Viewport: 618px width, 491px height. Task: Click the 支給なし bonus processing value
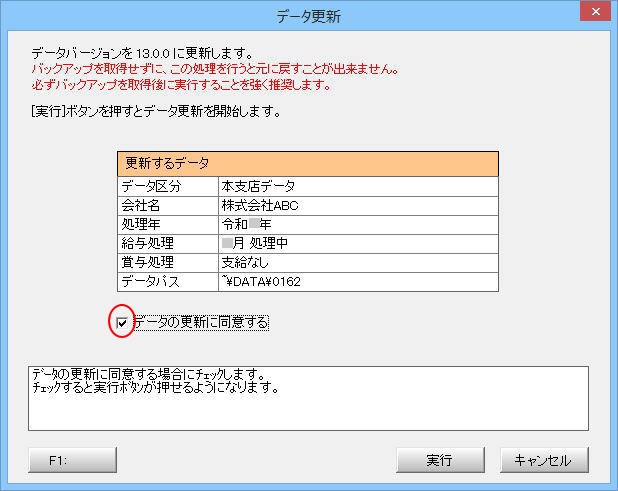[358, 262]
